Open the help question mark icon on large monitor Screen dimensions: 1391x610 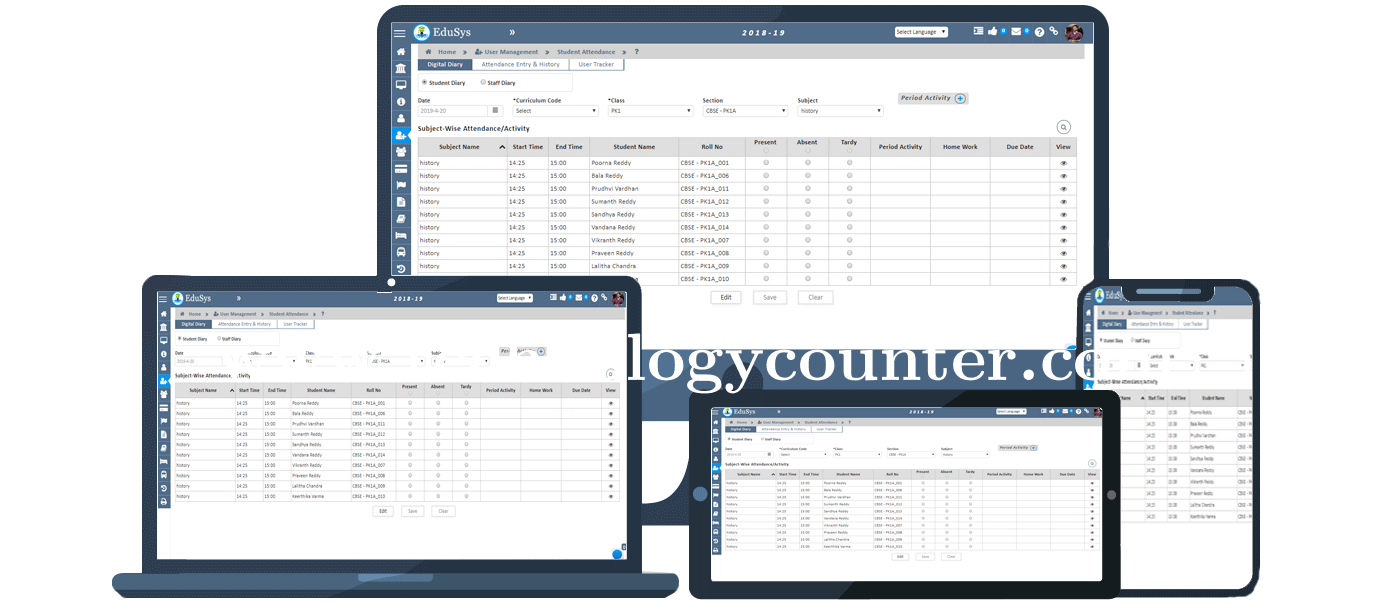coord(1040,32)
